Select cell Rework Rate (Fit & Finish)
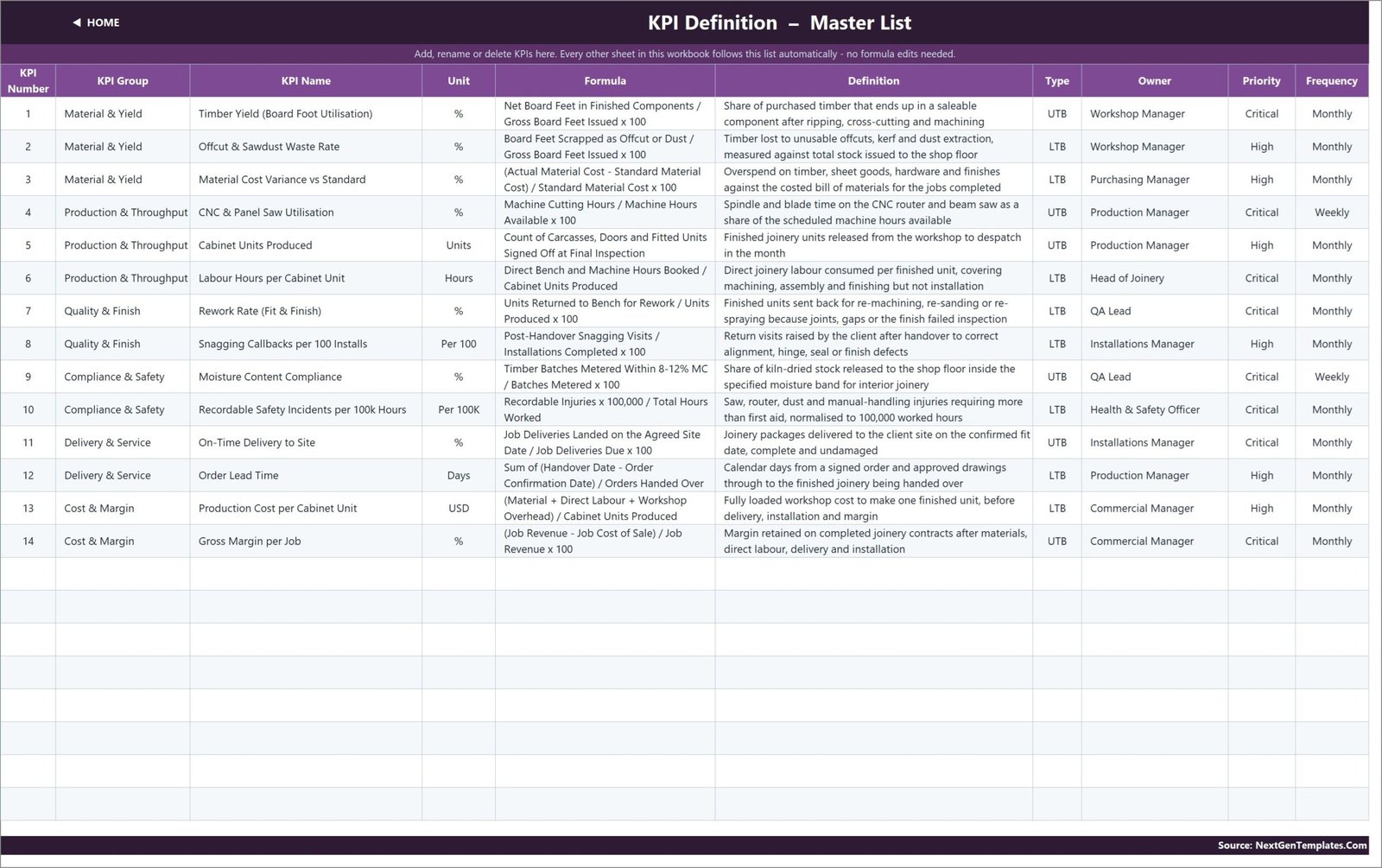This screenshot has height=868, width=1382. point(306,311)
